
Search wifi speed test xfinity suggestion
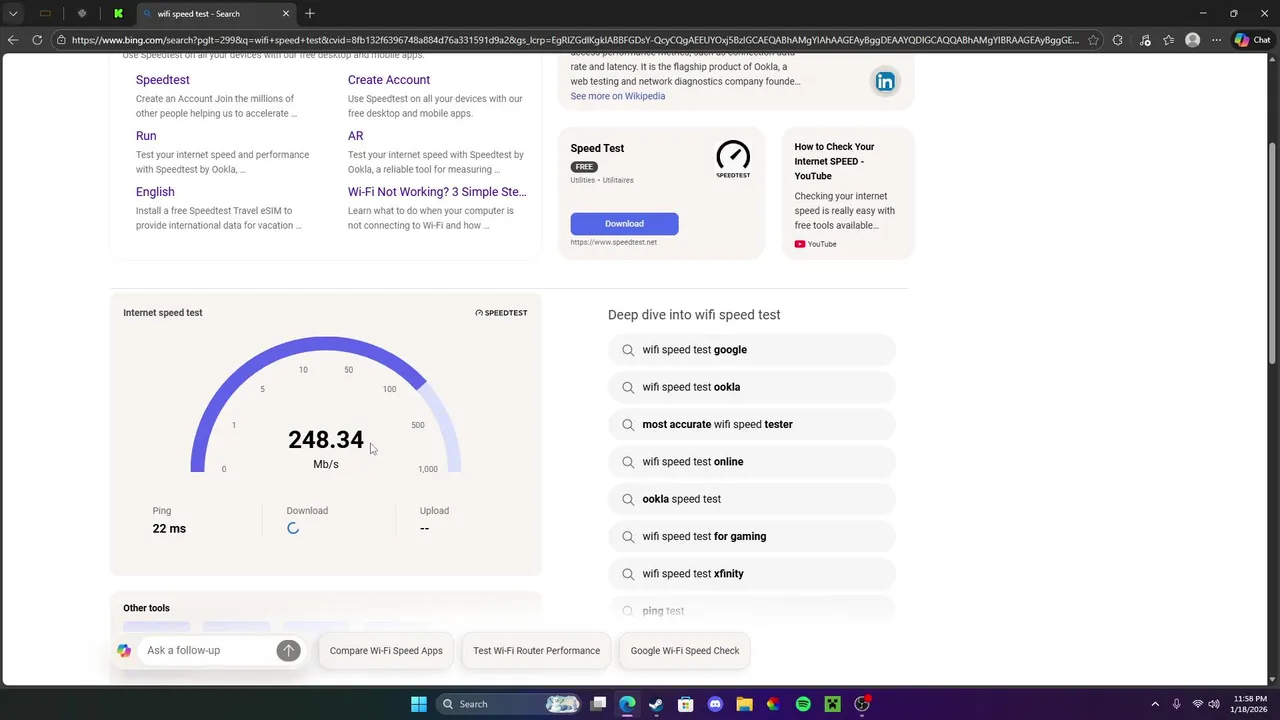pos(751,574)
